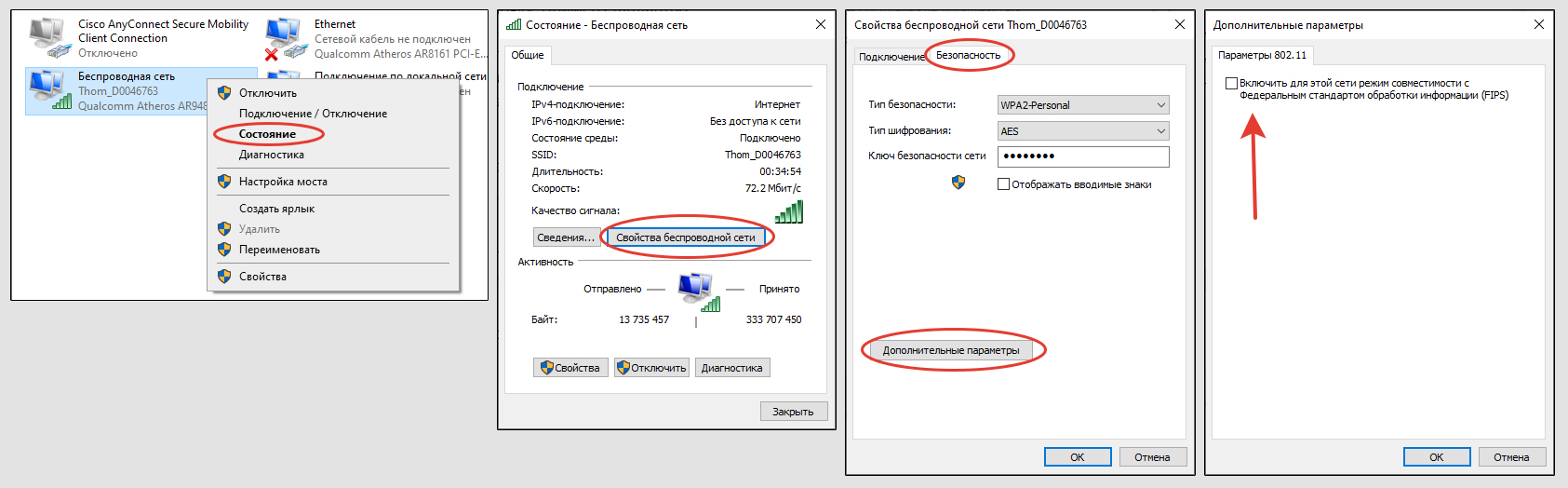Click OK in wireless properties dialog
This screenshot has width=1568, height=488.
point(1078,457)
